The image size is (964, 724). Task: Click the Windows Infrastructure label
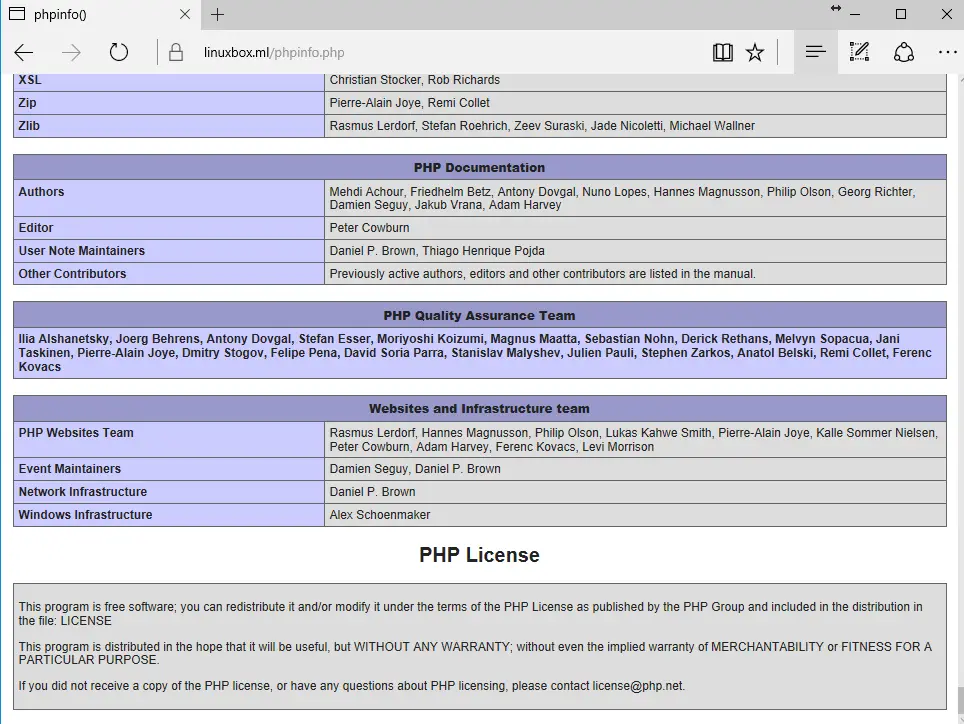(85, 515)
